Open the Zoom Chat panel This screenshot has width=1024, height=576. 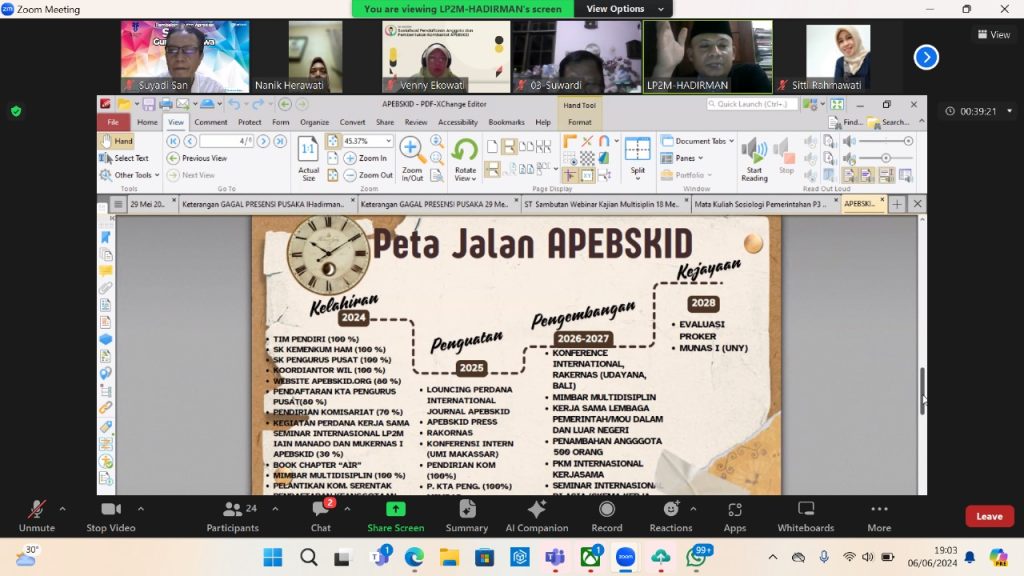pos(321,516)
